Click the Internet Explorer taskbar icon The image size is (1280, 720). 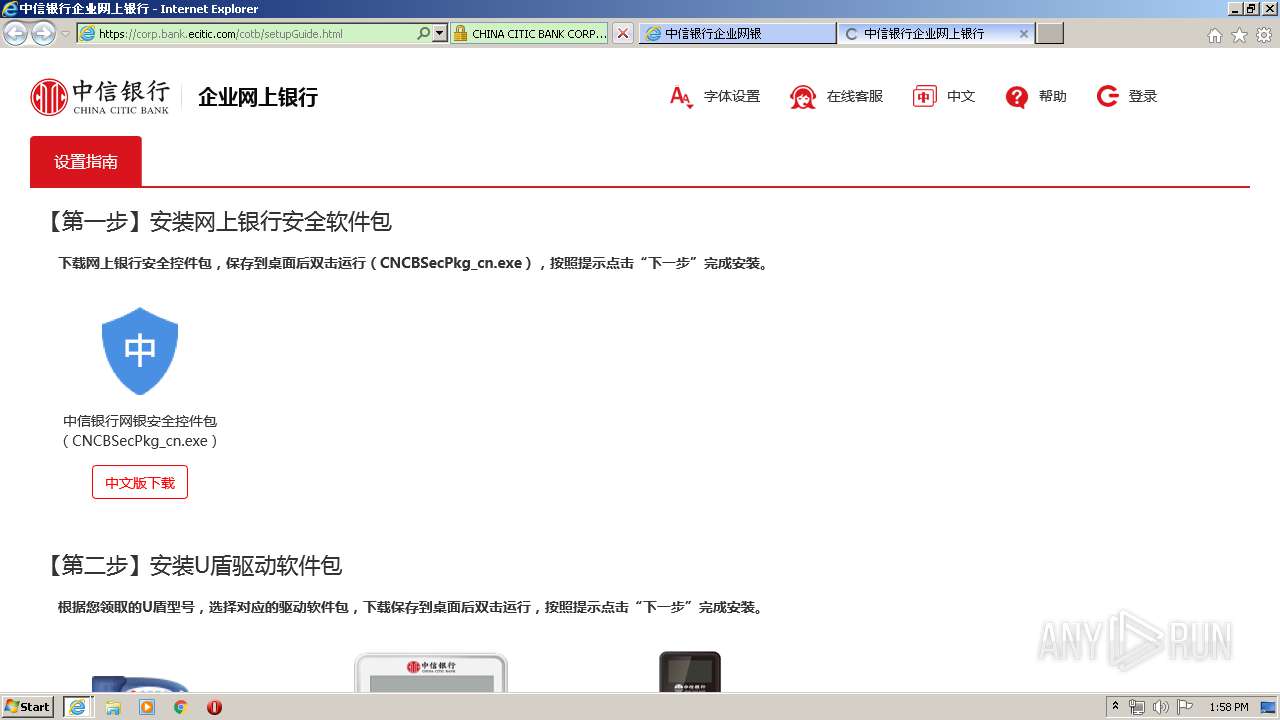pos(77,707)
